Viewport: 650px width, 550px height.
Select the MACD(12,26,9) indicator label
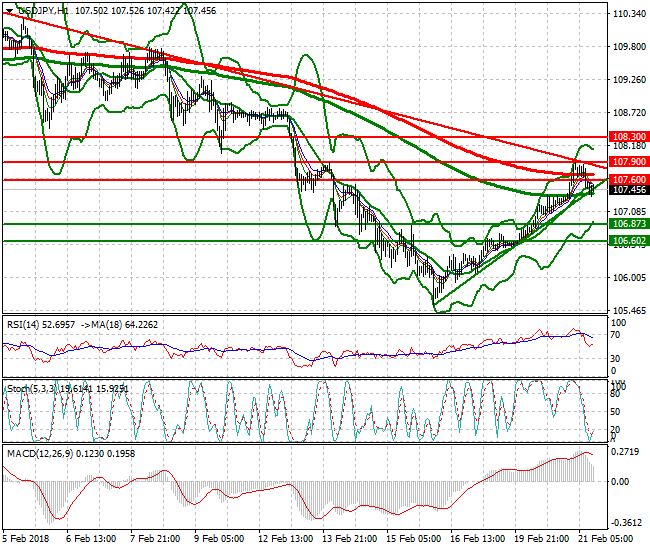40,453
